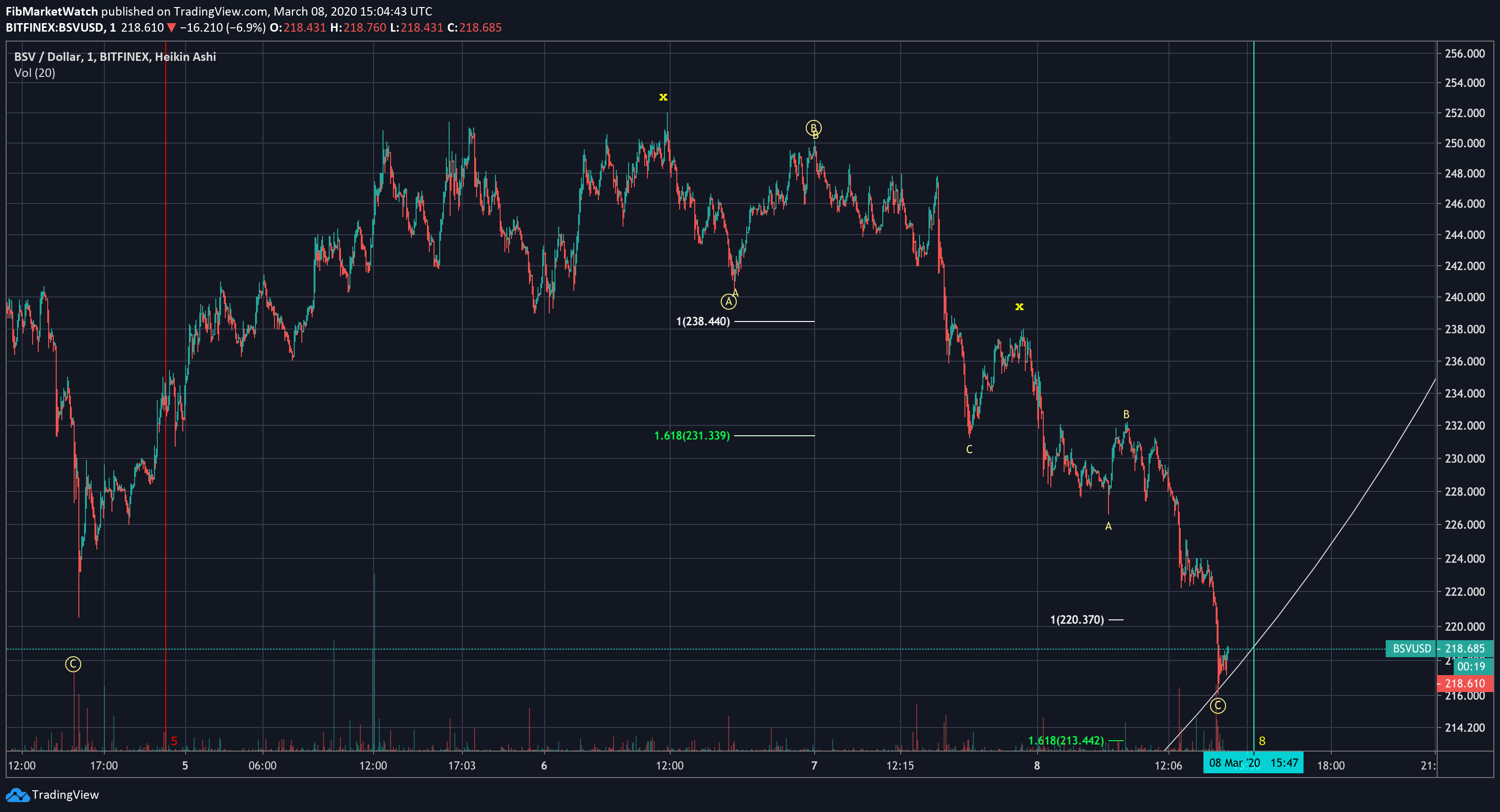The image size is (1500, 812).
Task: Click the H:218.760 high value in header
Action: tap(358, 28)
